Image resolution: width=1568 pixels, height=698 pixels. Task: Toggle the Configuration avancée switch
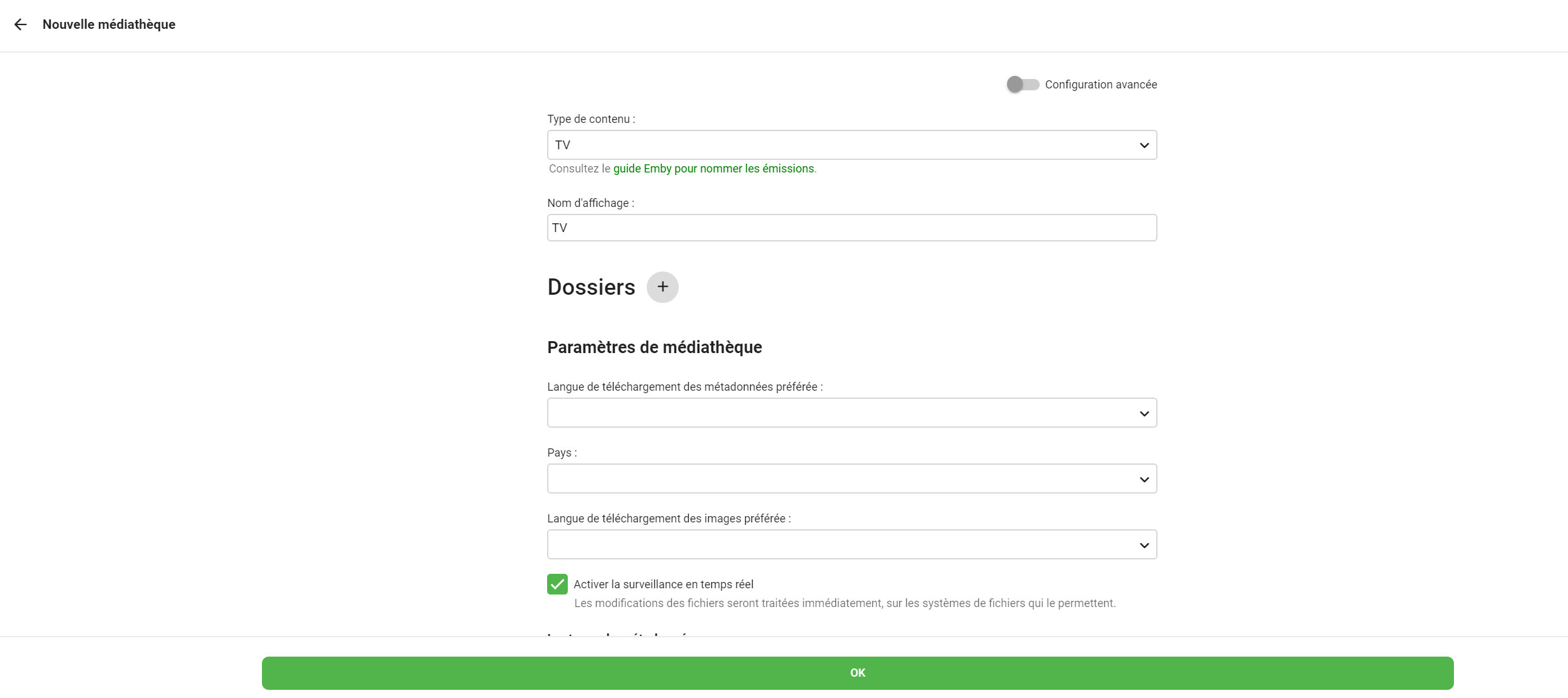click(x=1022, y=85)
